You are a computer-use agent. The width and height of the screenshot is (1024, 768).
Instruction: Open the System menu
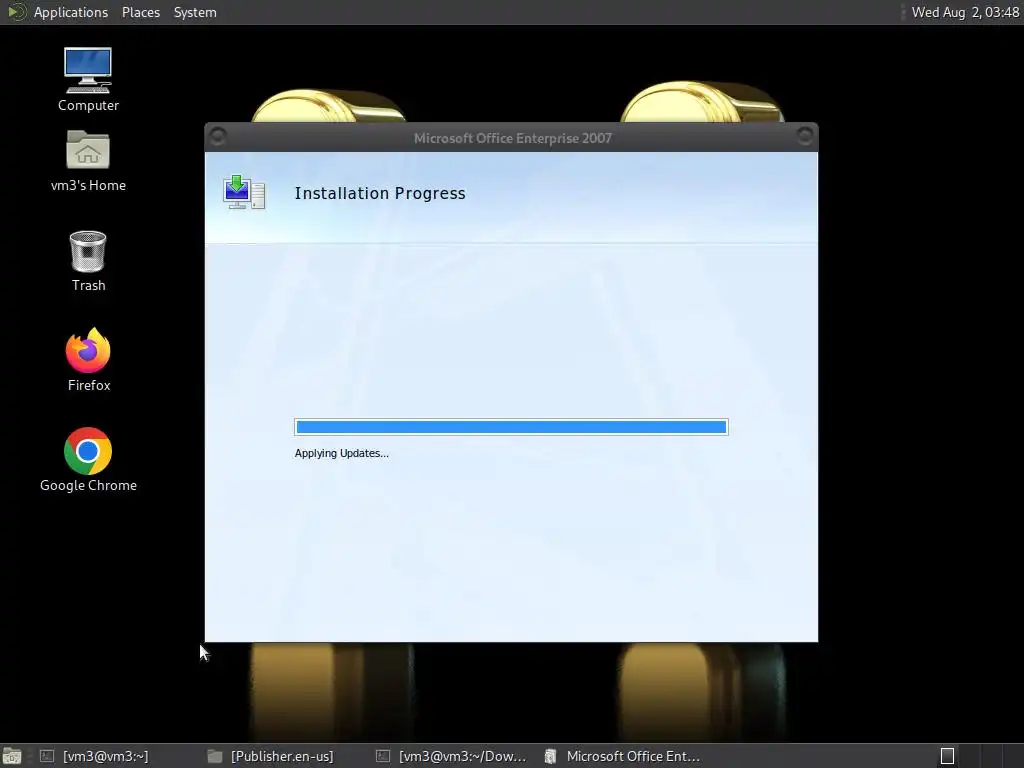pos(195,12)
